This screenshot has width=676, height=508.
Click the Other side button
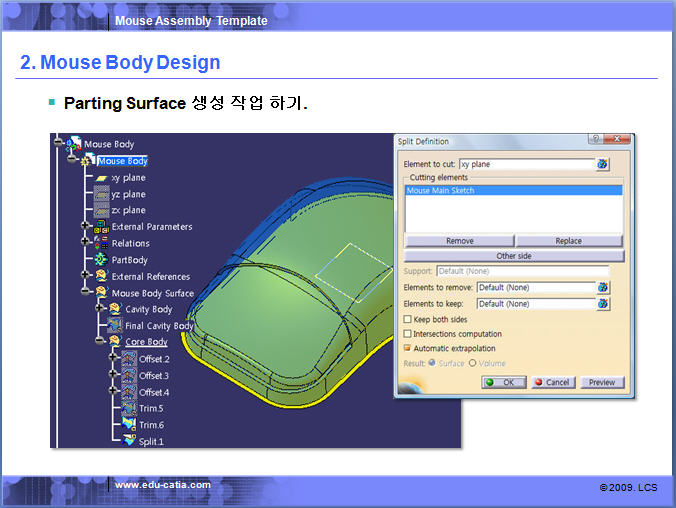512,256
